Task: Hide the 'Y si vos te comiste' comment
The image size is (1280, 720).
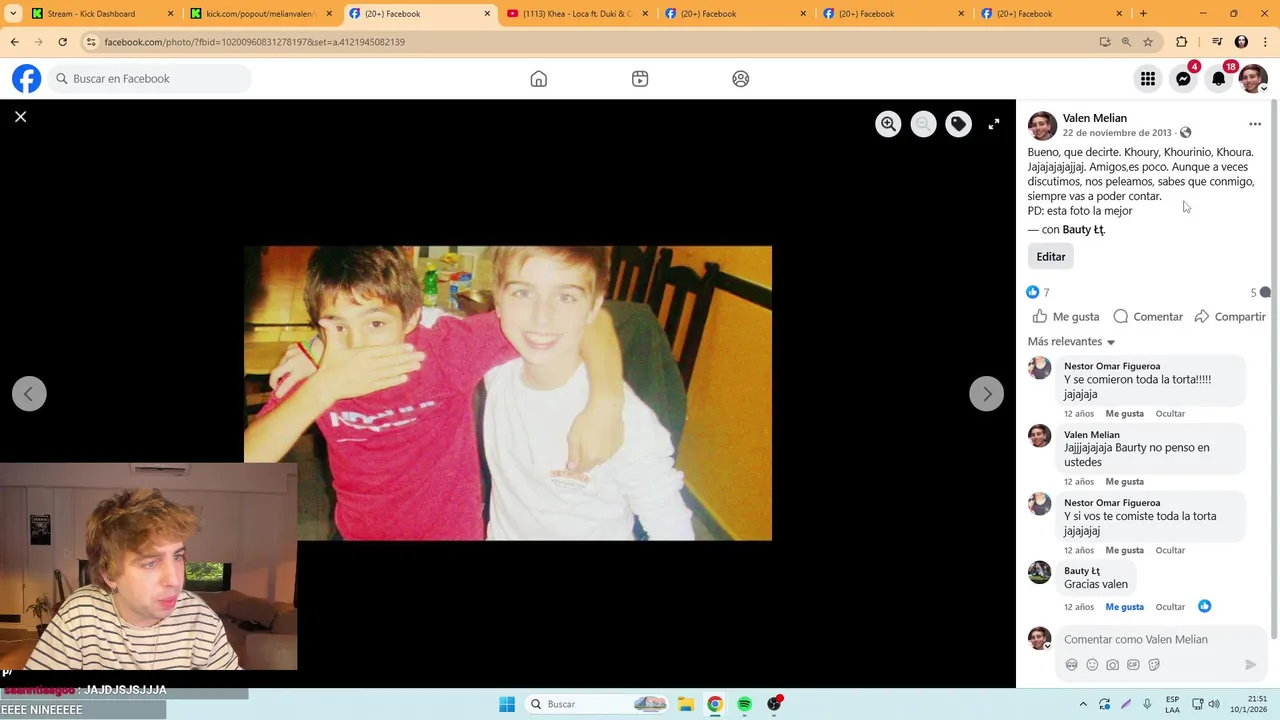Action: point(1170,551)
